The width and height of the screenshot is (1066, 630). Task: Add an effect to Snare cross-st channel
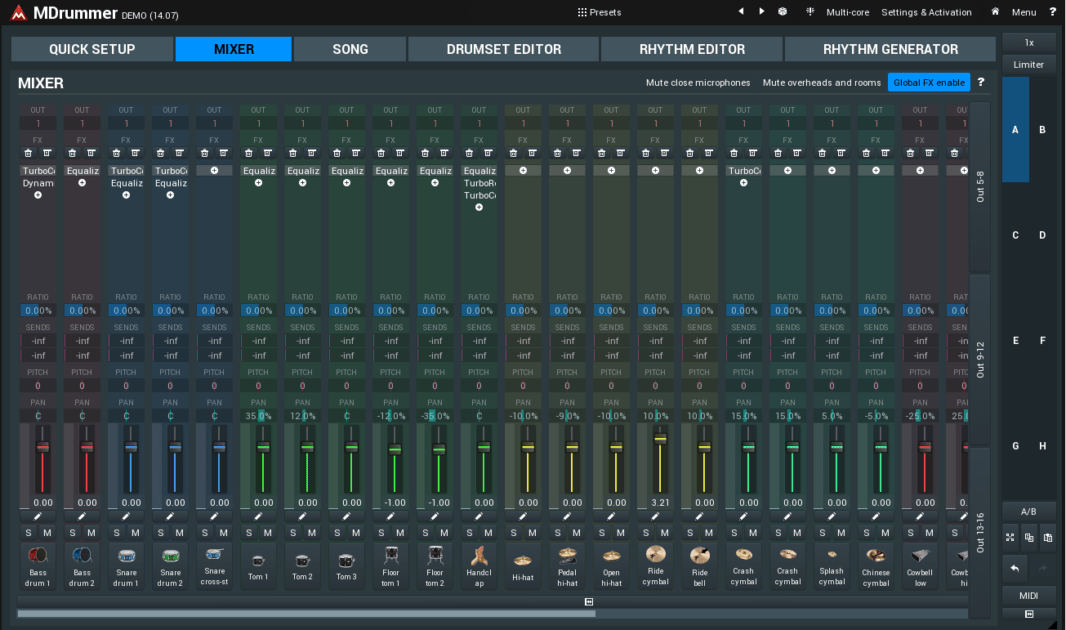point(214,171)
